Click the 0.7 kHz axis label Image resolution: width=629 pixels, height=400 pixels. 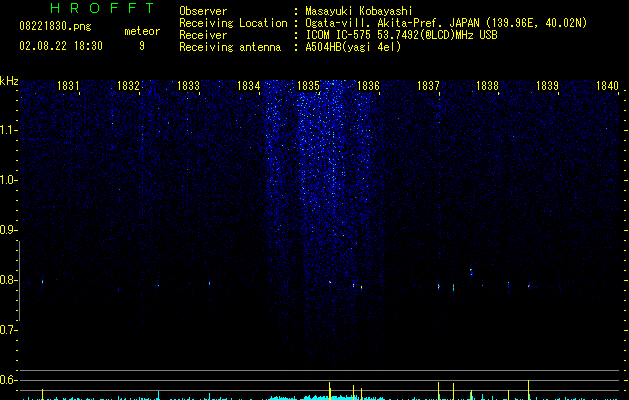tap(8, 330)
